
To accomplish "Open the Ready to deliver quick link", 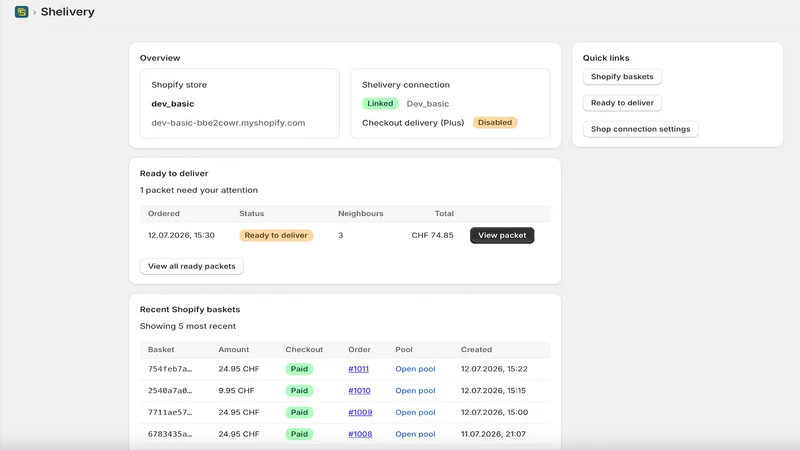I will (622, 103).
